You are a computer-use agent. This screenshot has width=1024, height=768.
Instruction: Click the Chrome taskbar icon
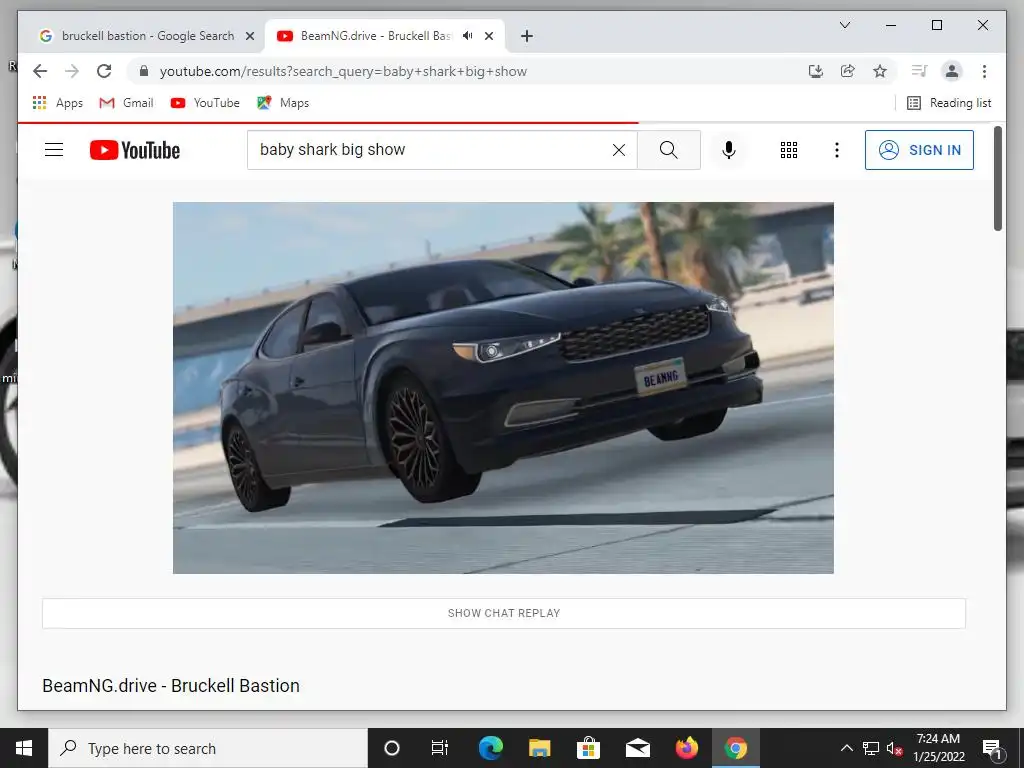(x=735, y=748)
